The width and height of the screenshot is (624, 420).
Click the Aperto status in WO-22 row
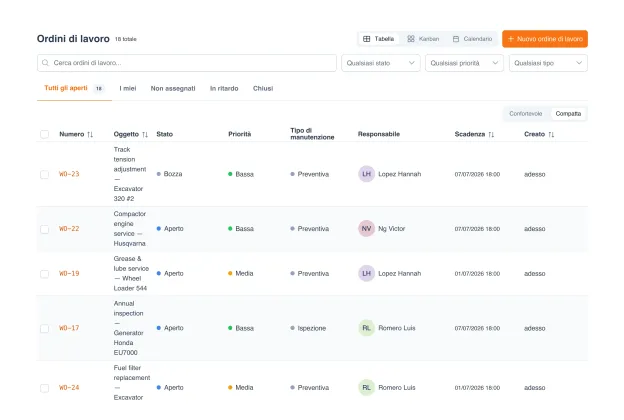(170, 229)
